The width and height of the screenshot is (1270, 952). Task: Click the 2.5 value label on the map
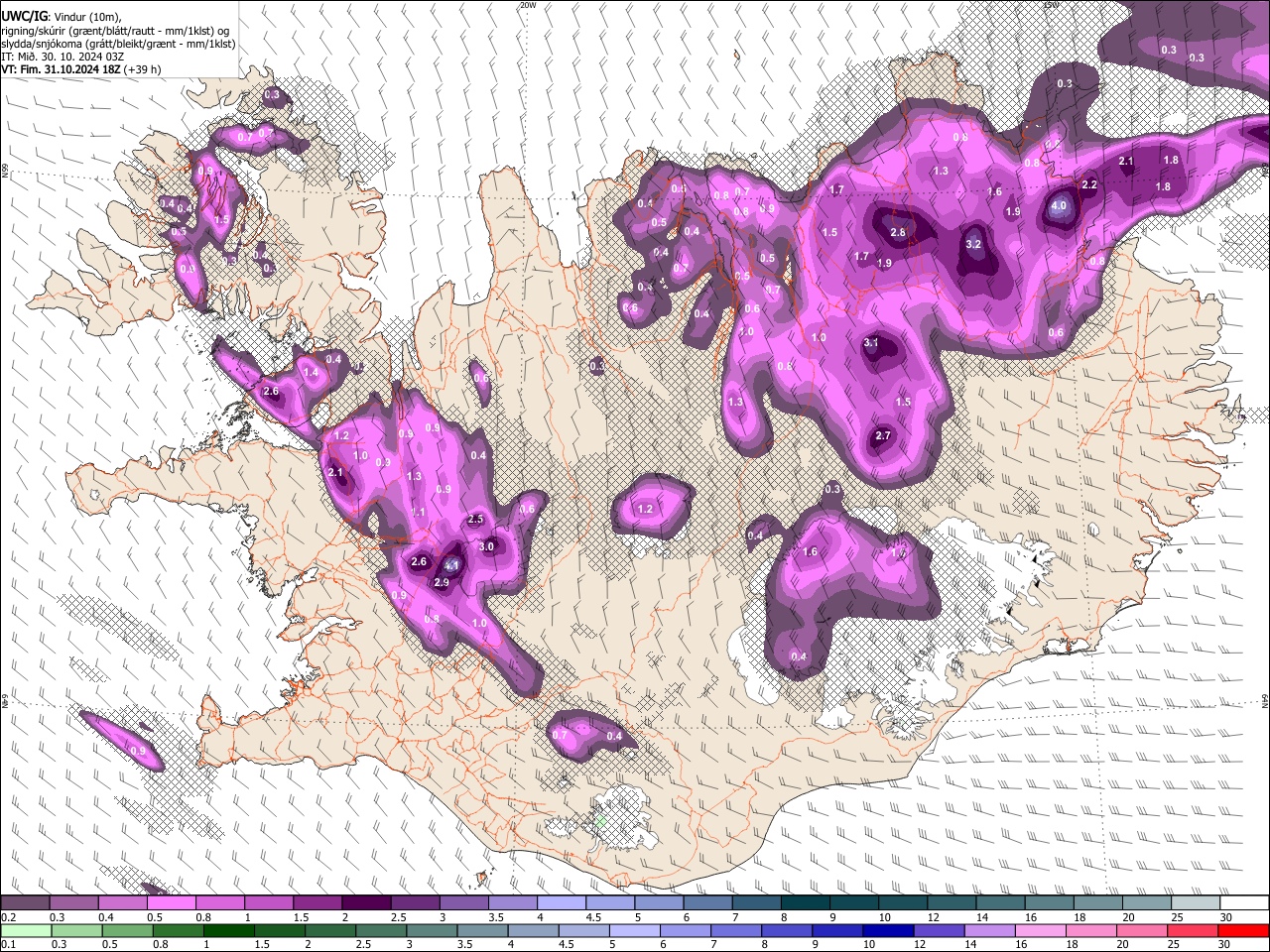(475, 520)
